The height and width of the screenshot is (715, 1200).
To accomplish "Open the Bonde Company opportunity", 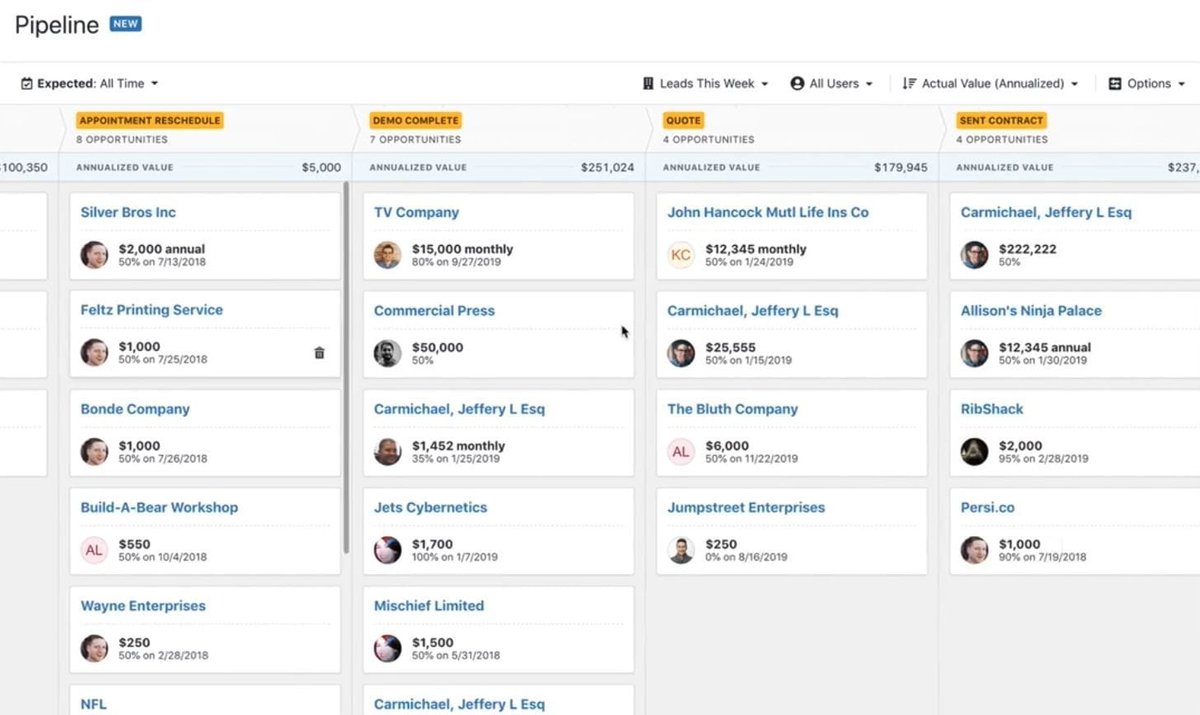I will 135,409.
